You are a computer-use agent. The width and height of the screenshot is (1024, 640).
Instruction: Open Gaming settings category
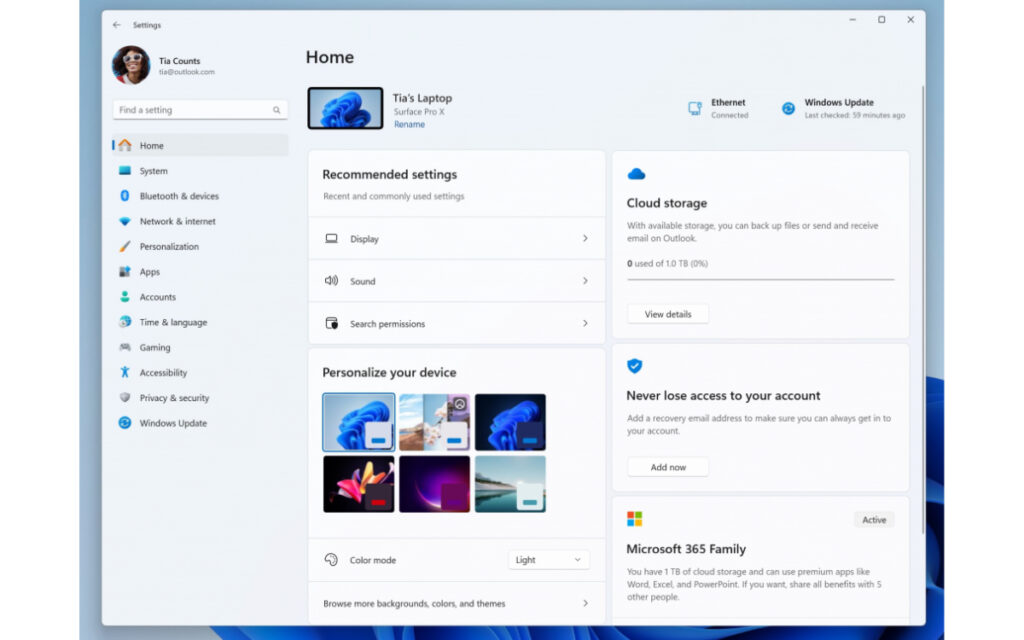click(x=200, y=347)
